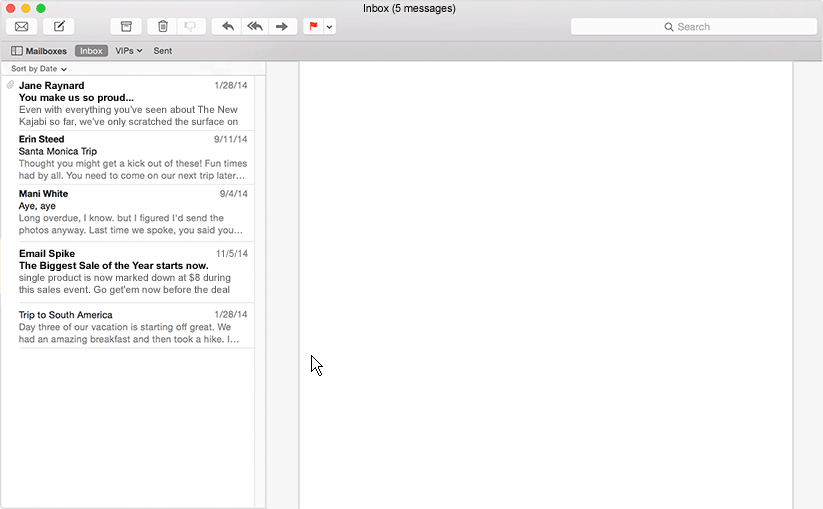Click attachment paperclip on Jane Raynard email
Screen dimensions: 823x509
point(10,85)
